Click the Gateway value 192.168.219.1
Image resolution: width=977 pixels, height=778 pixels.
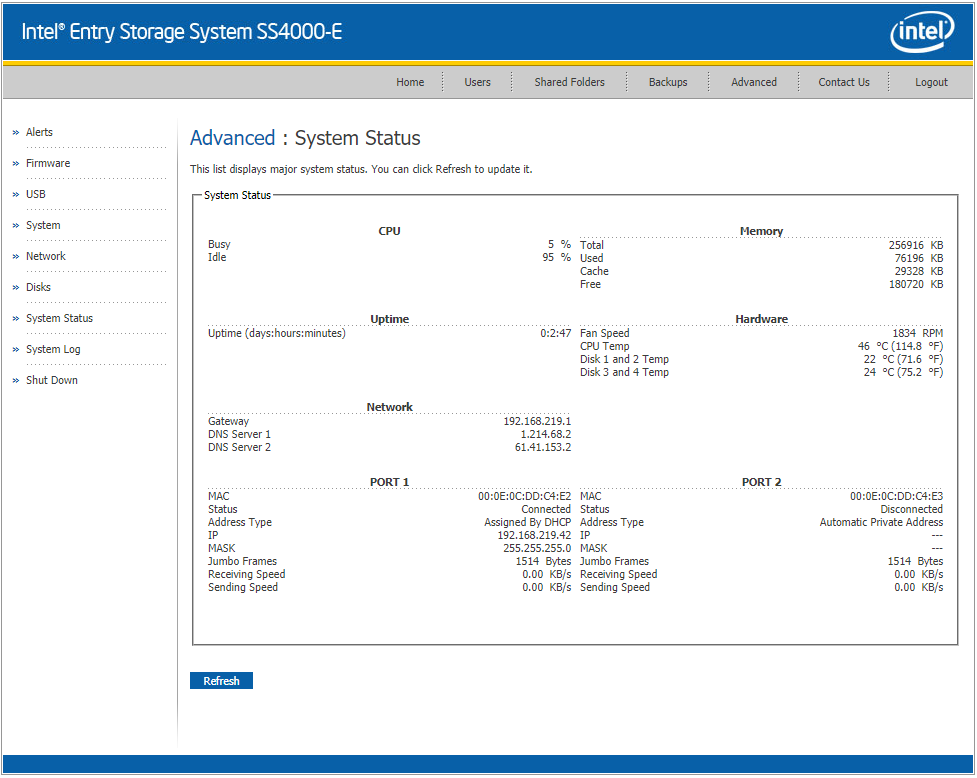pyautogui.click(x=537, y=421)
